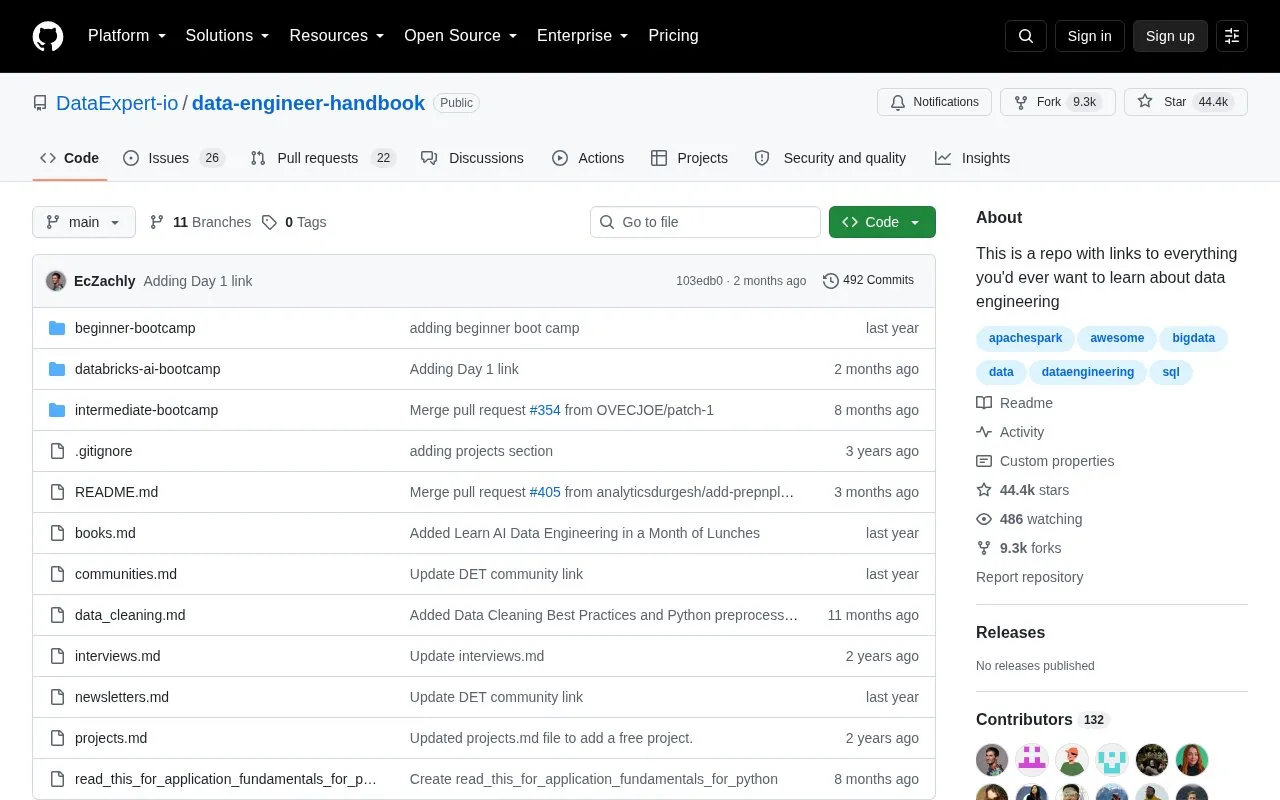Click the tag icon next to Tags
The height and width of the screenshot is (800, 1280).
tap(269, 222)
